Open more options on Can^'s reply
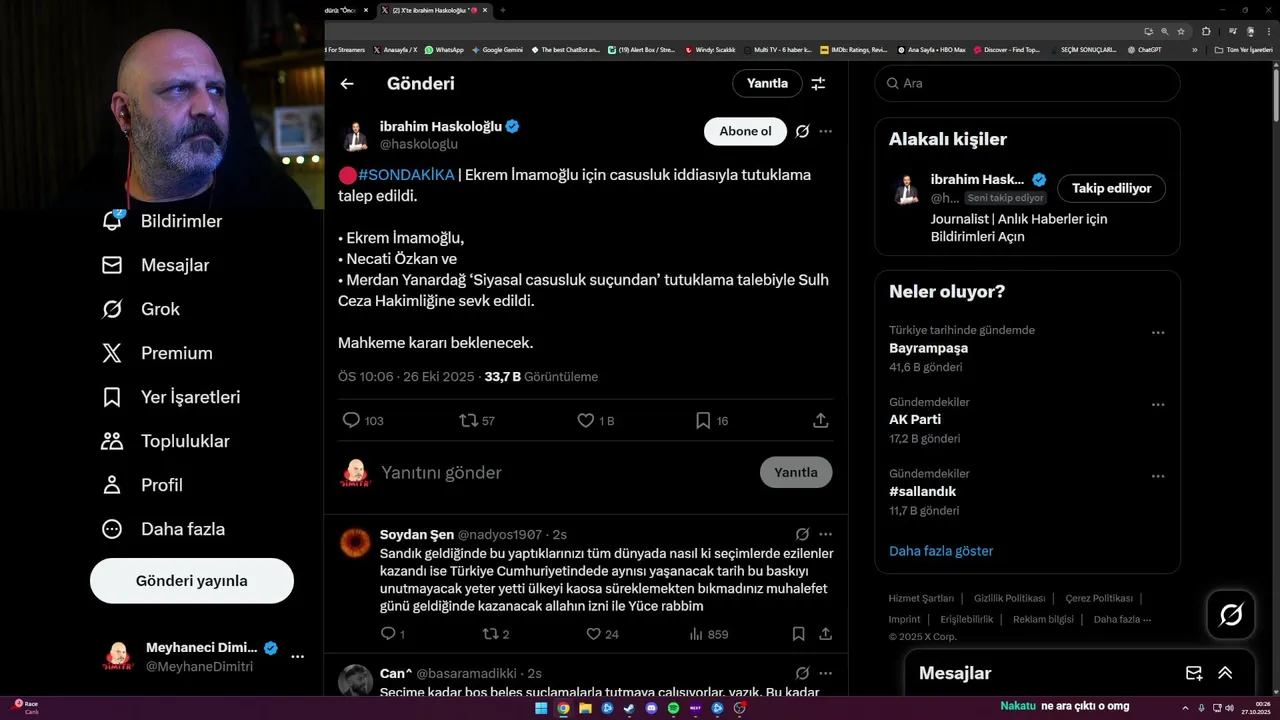The width and height of the screenshot is (1280, 720). 825,673
